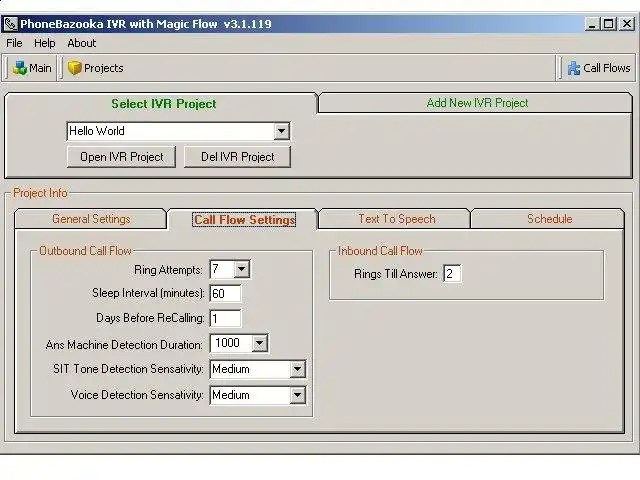Maximize the PhoneBazooka window
The height and width of the screenshot is (480, 640).
click(x=609, y=24)
